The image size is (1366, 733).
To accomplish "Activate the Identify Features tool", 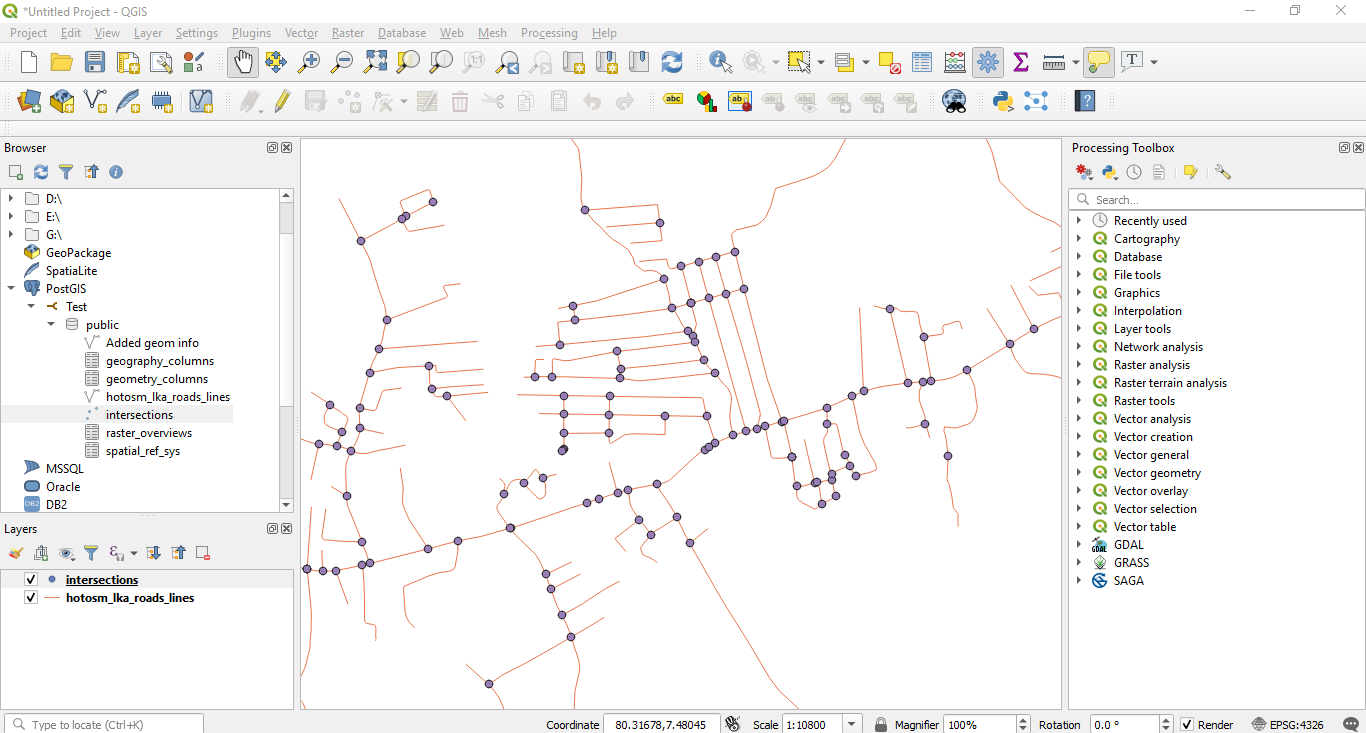I will (x=720, y=62).
